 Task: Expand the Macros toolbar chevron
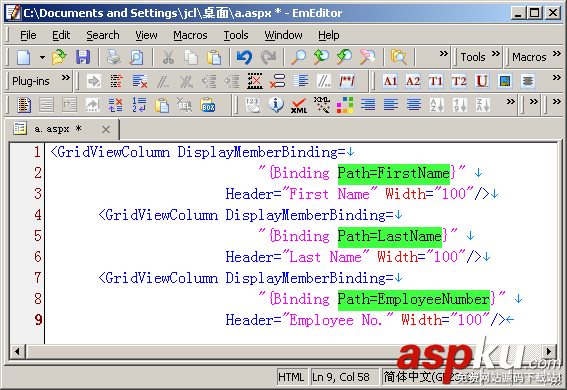pos(557,54)
